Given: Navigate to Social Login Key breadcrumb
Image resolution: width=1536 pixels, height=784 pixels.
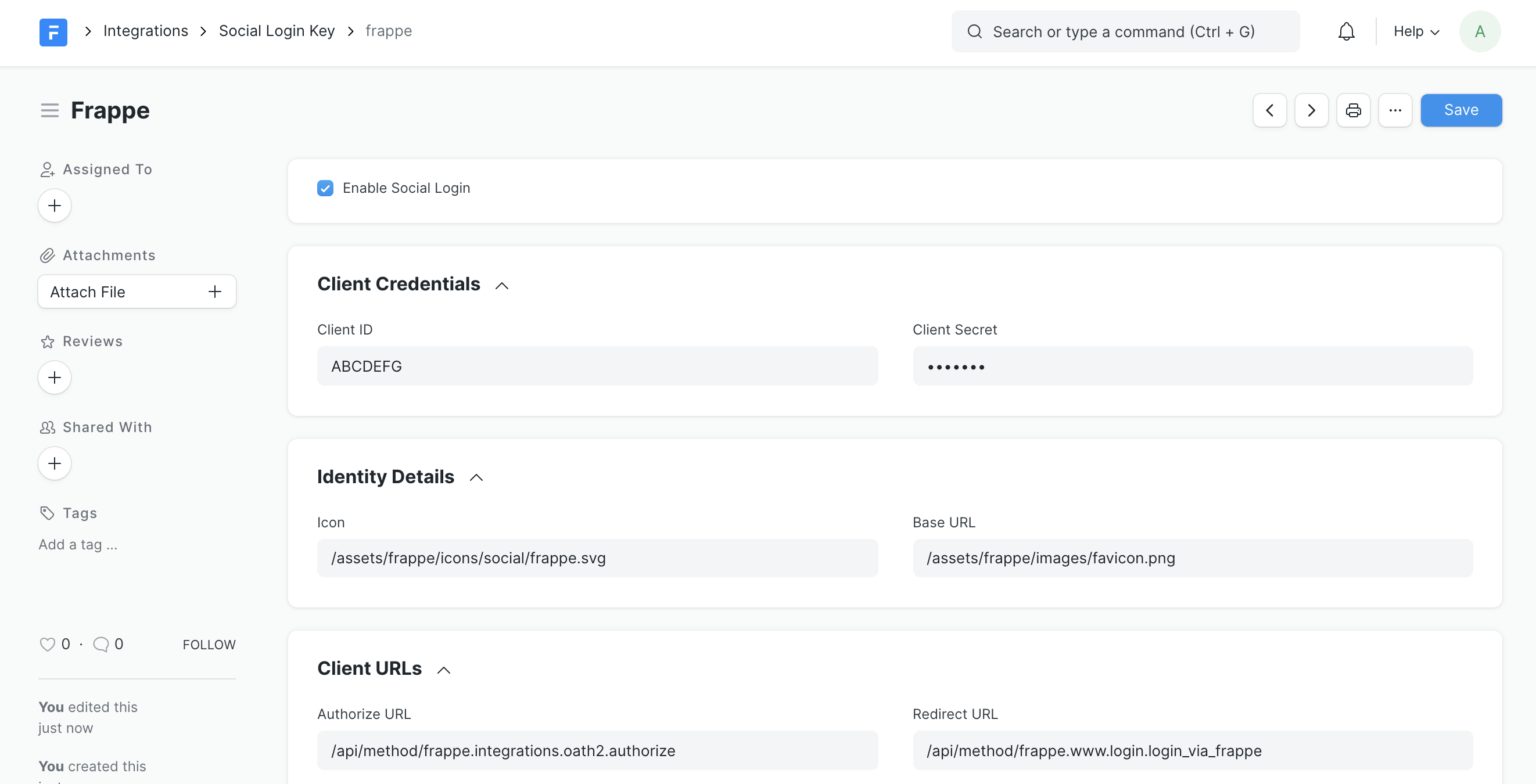Looking at the screenshot, I should [277, 31].
